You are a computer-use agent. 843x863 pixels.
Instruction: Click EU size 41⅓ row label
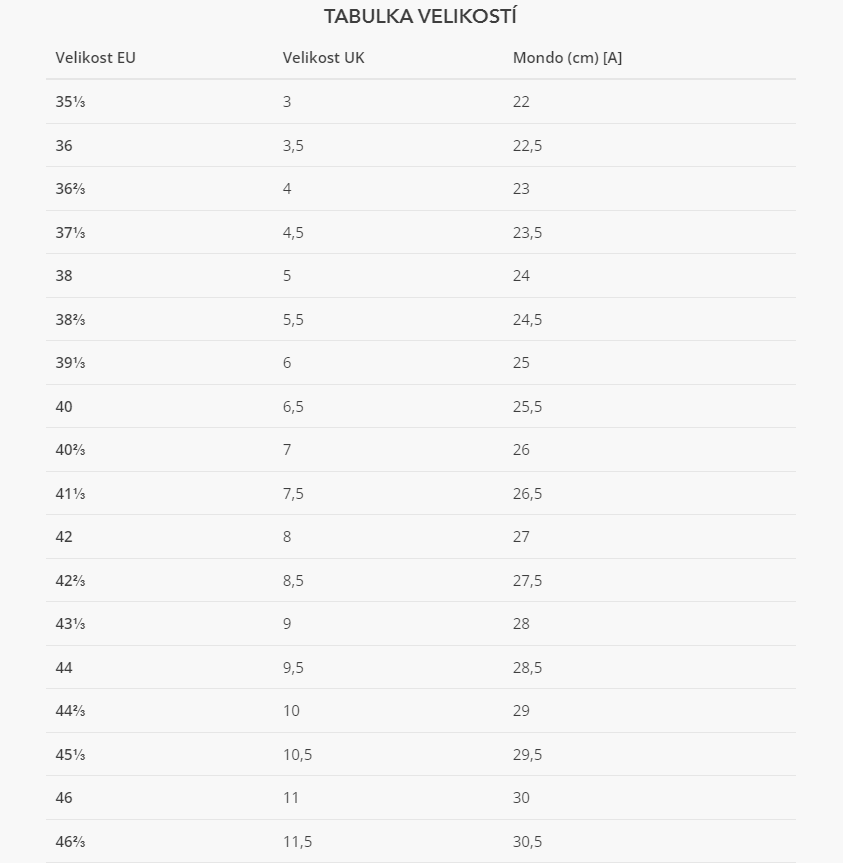coord(70,494)
